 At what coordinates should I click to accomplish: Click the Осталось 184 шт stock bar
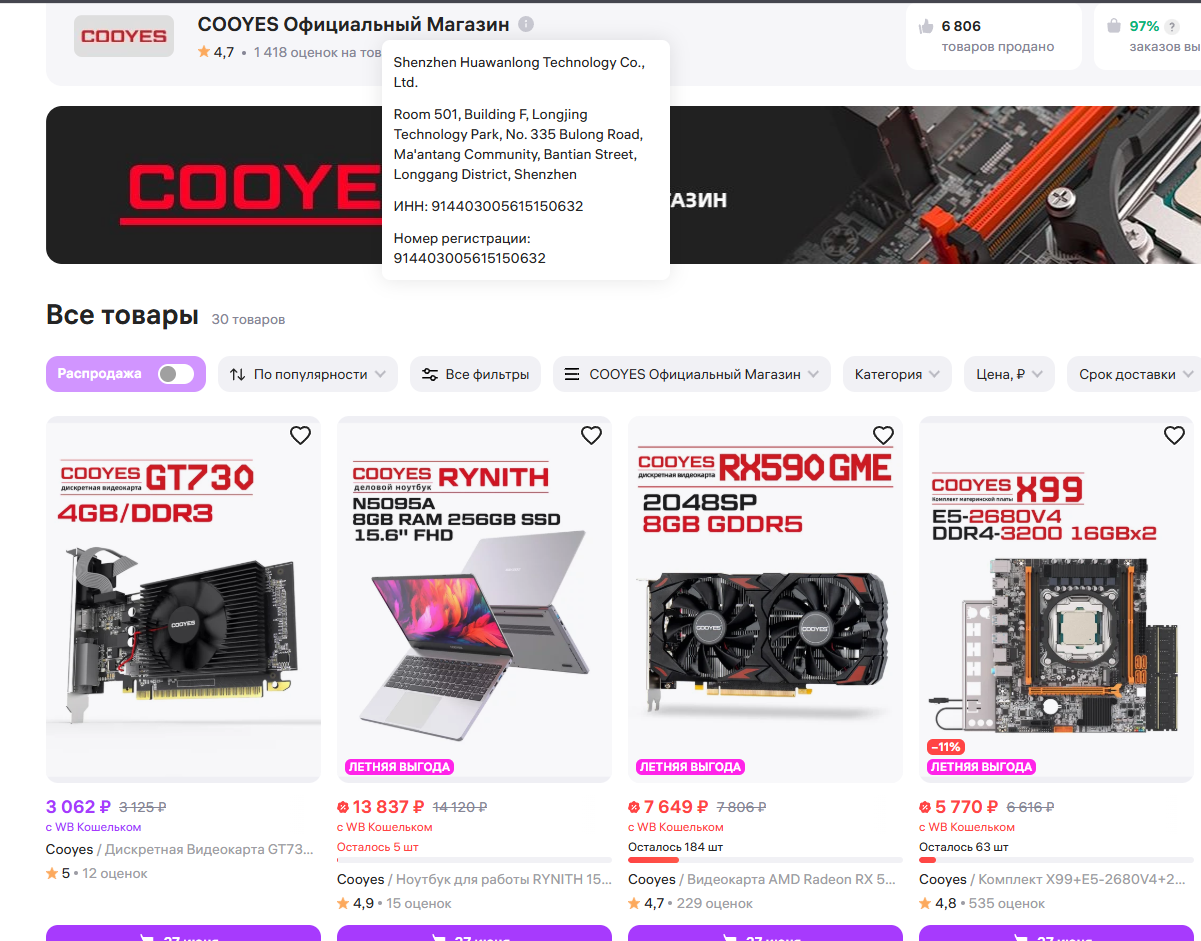765,859
